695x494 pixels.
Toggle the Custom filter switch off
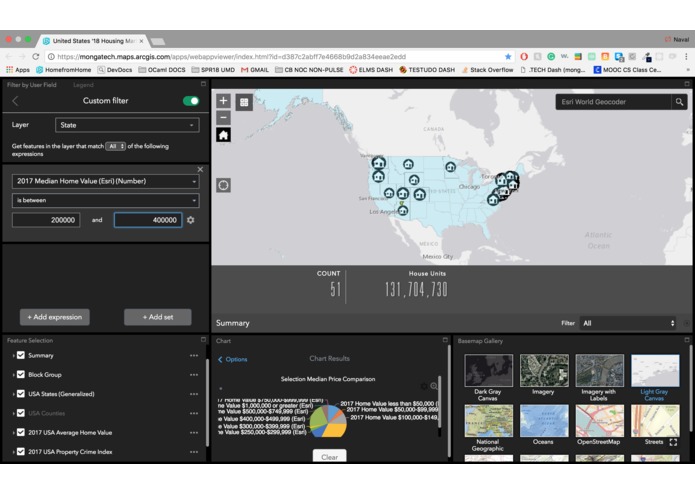point(191,101)
